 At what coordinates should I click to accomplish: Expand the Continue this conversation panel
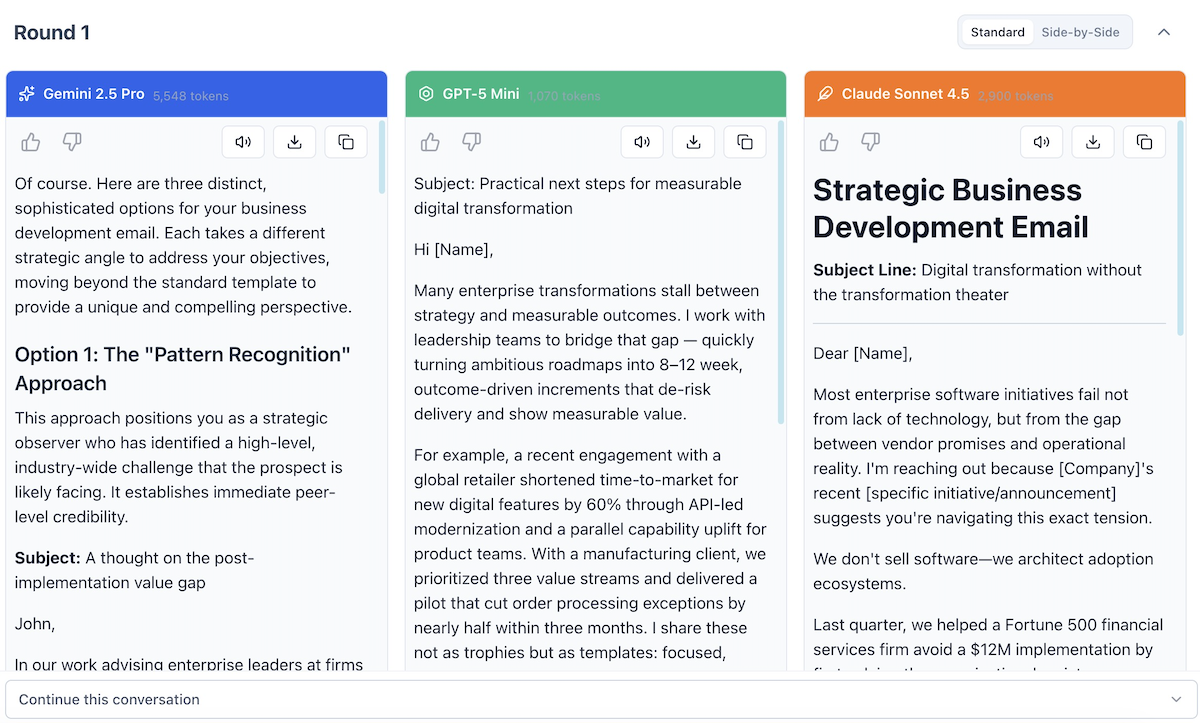[601, 699]
